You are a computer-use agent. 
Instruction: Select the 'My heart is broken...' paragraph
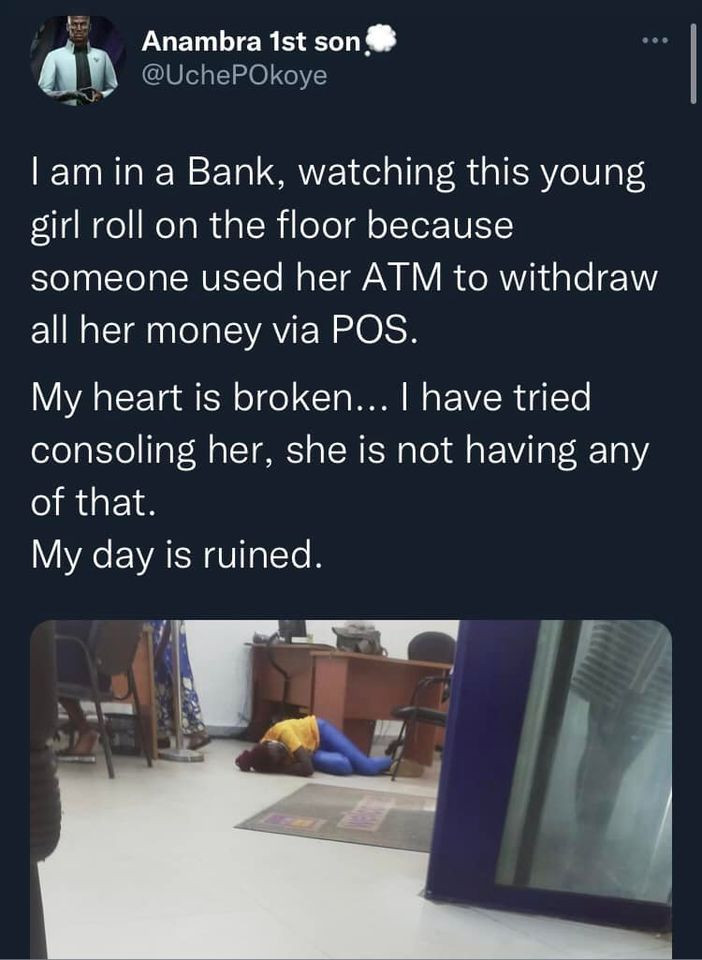(x=340, y=449)
